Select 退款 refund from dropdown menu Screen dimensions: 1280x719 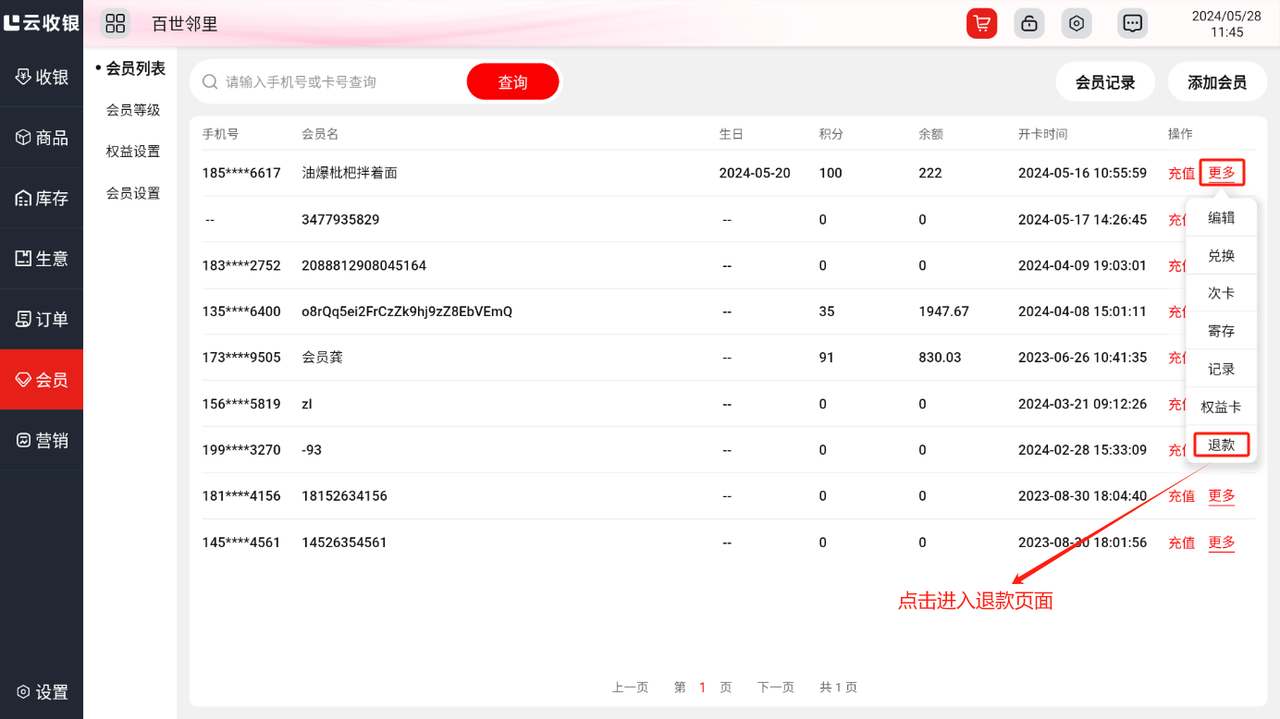click(x=1221, y=445)
